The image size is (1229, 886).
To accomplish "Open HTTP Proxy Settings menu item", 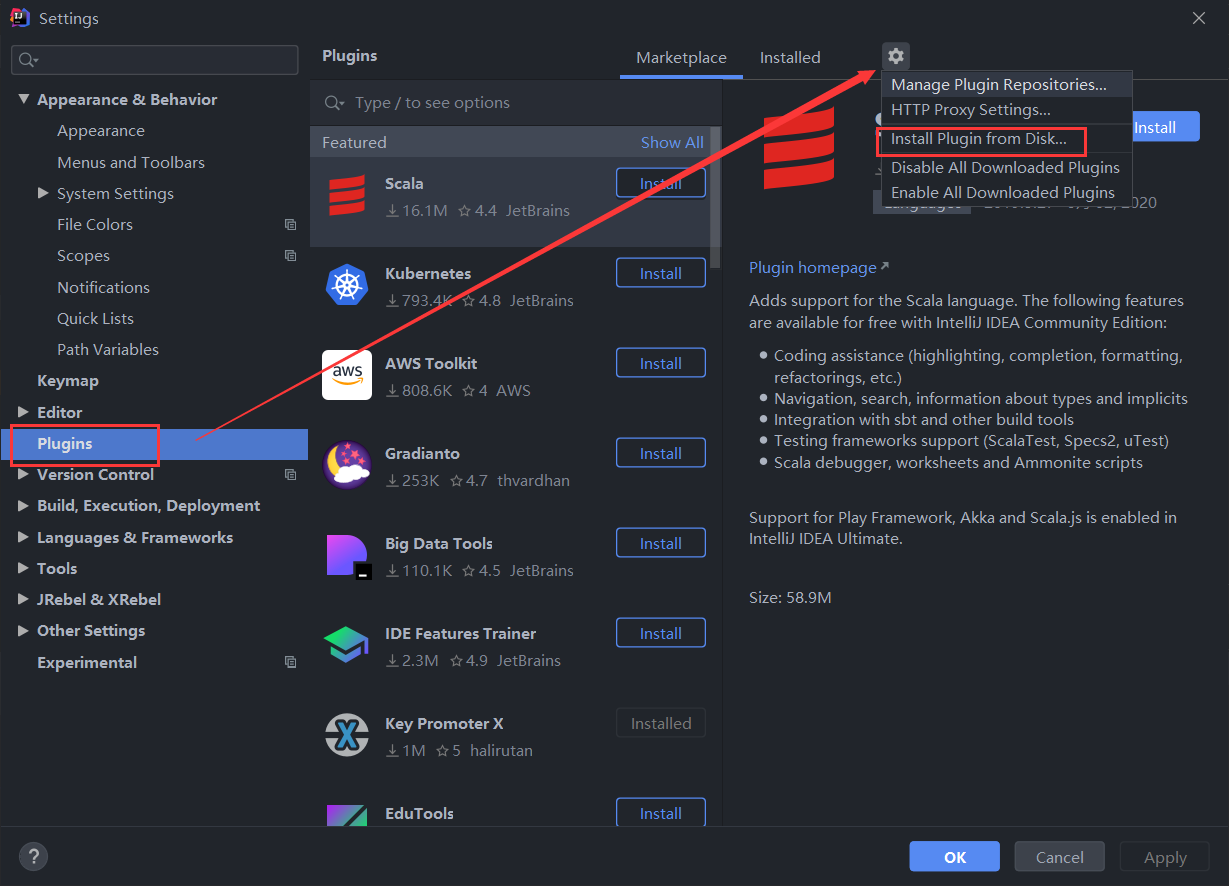I will 1005,110.
